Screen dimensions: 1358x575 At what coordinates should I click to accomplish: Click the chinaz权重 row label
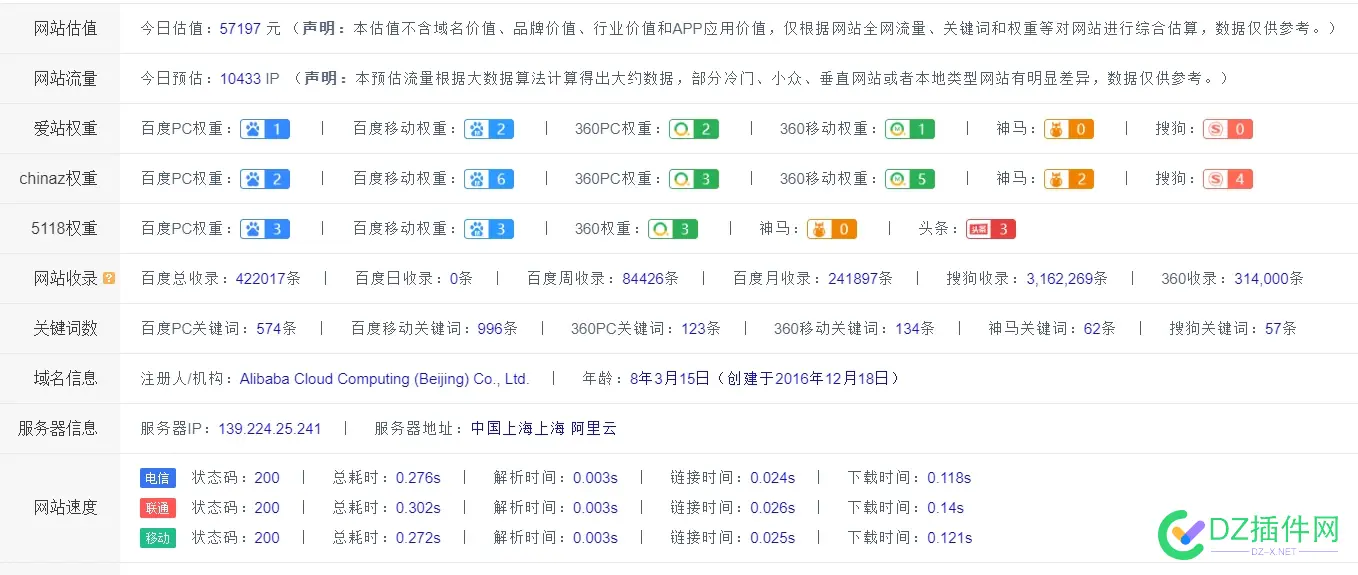(58, 178)
